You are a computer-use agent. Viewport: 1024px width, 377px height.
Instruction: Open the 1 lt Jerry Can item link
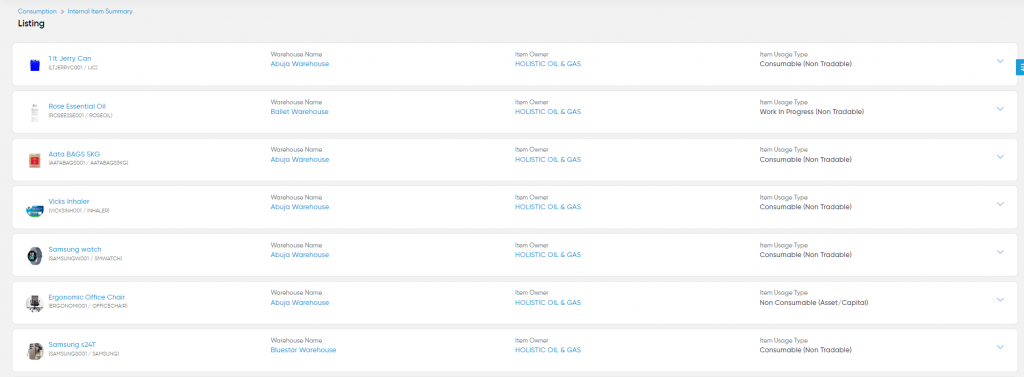(x=70, y=58)
